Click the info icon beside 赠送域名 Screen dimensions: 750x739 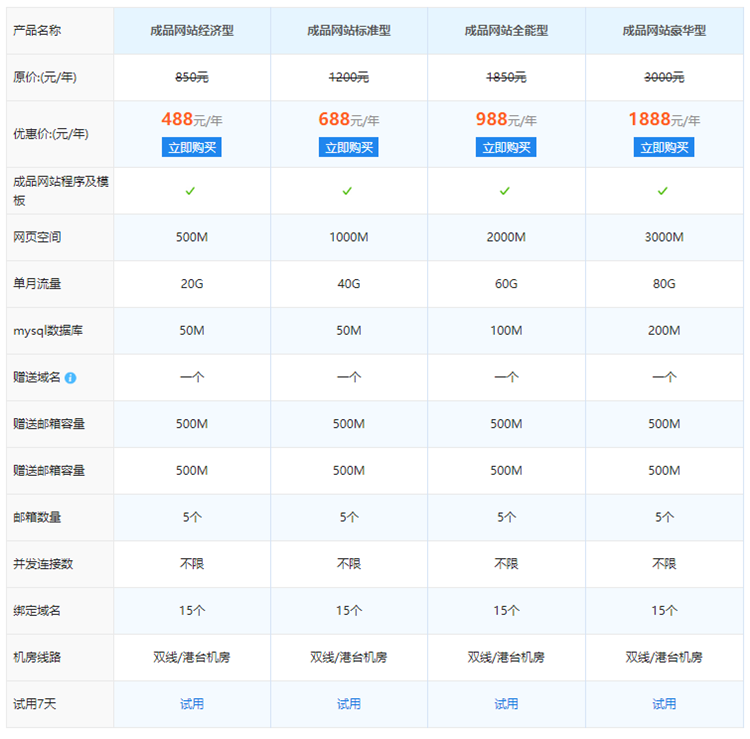(x=71, y=378)
